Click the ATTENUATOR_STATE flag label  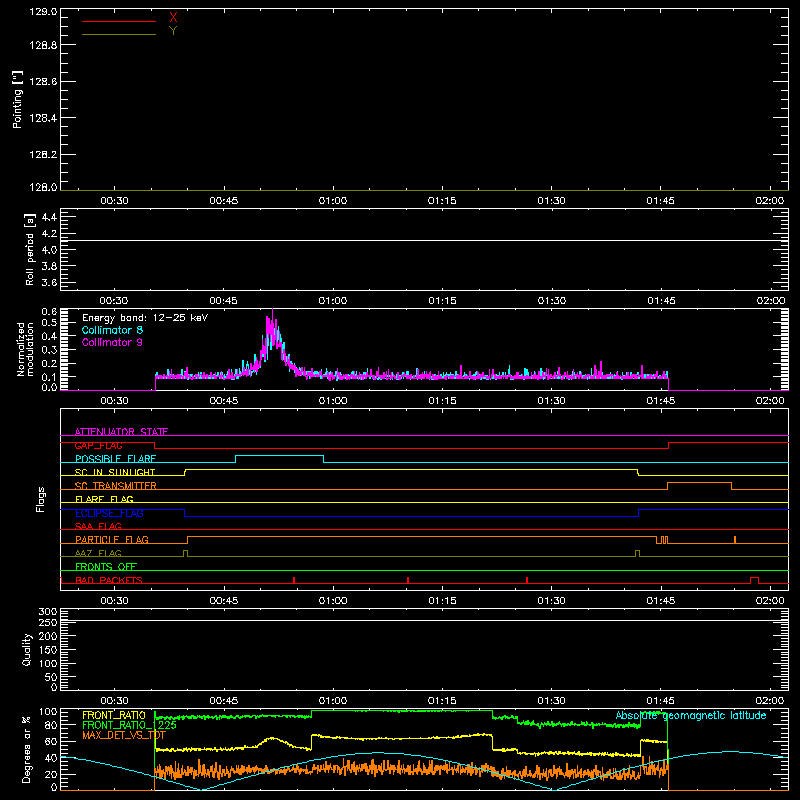[121, 432]
